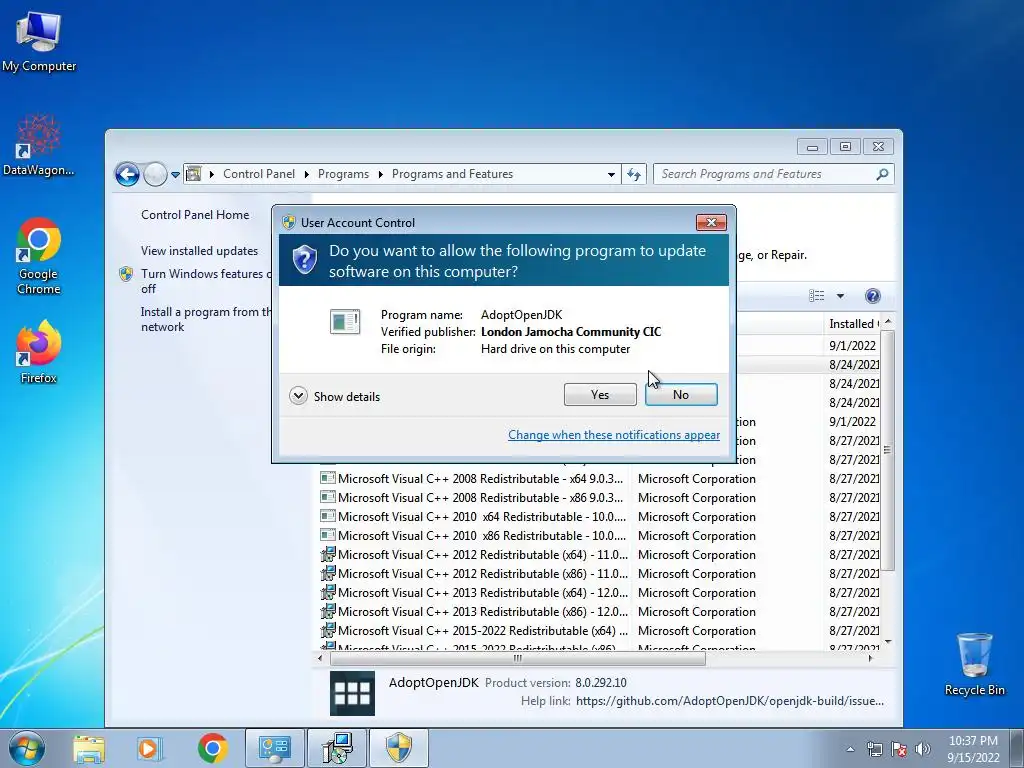Click the forward navigation button
This screenshot has width=1024, height=768.
[155, 174]
